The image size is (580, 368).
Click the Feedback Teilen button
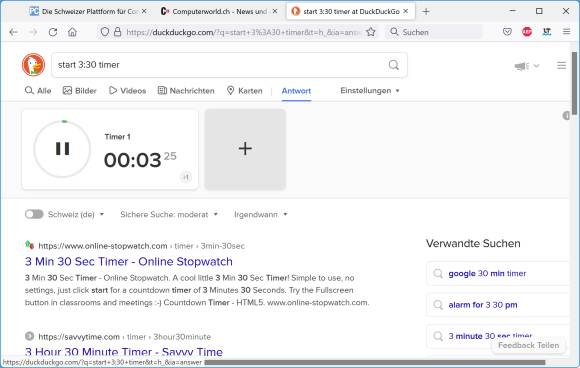click(528, 345)
